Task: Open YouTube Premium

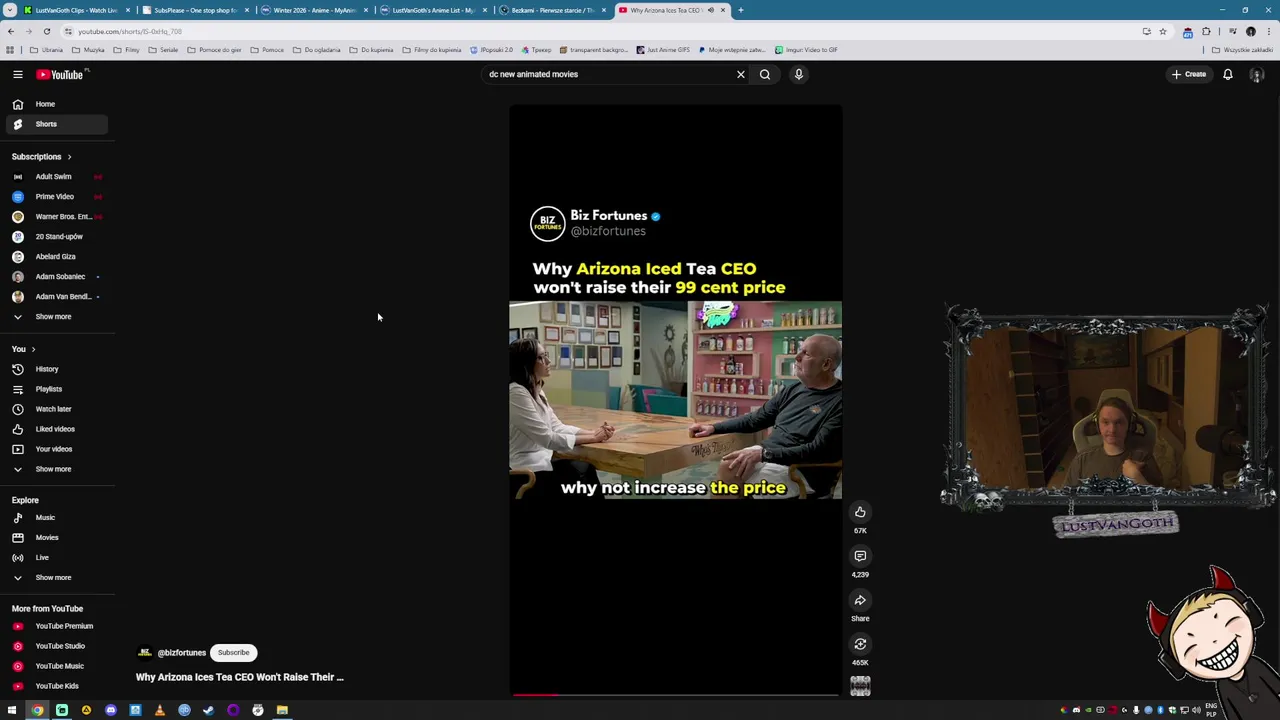Action: pyautogui.click(x=55, y=626)
